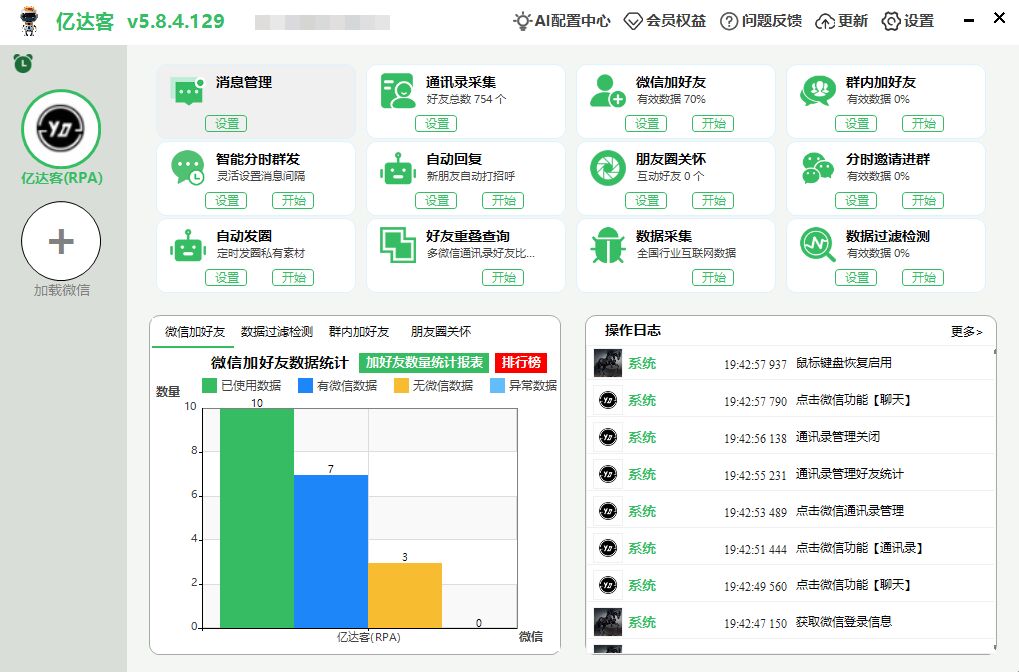Viewport: 1019px width, 672px height.
Task: Select the 自动发圈 posting robot icon
Action: 187,245
